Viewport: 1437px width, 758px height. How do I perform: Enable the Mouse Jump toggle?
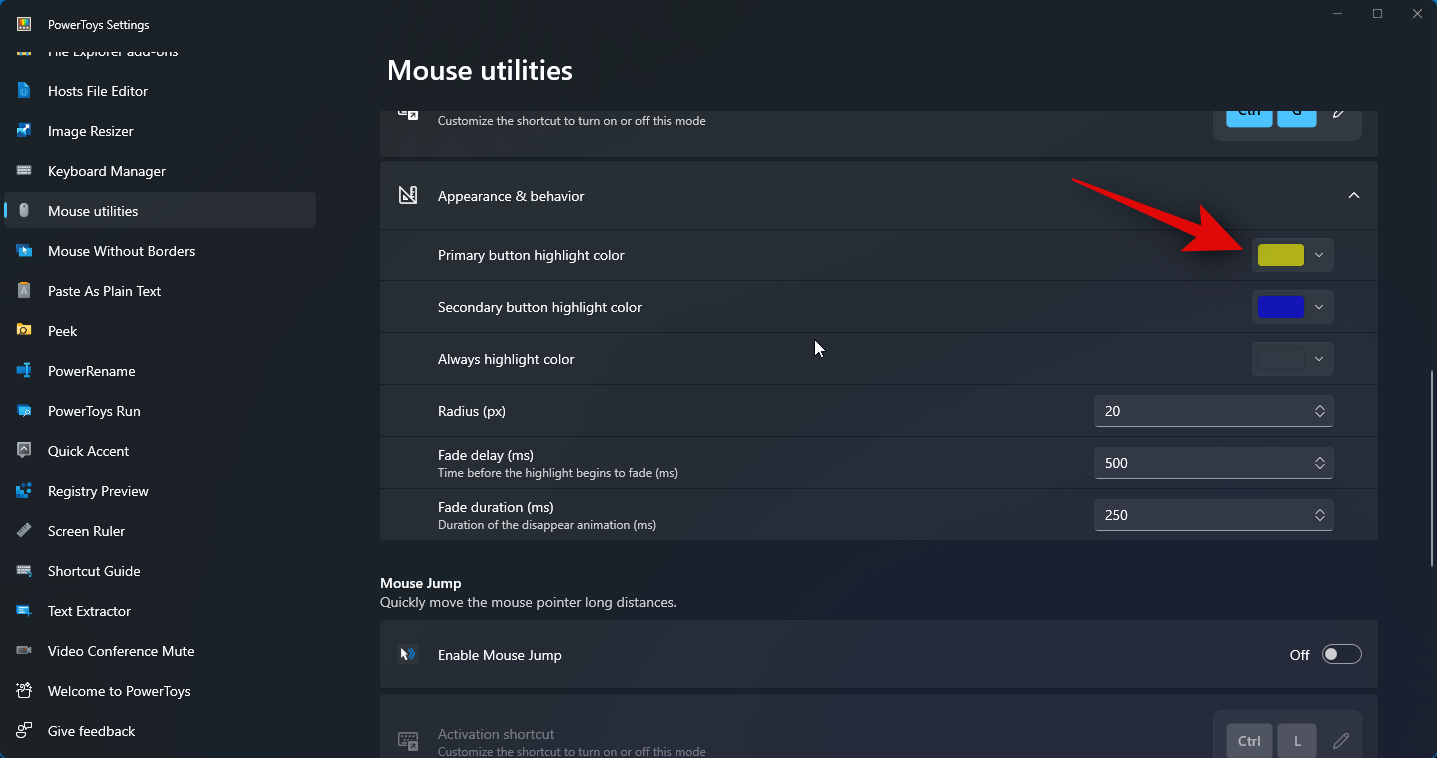coord(1341,655)
